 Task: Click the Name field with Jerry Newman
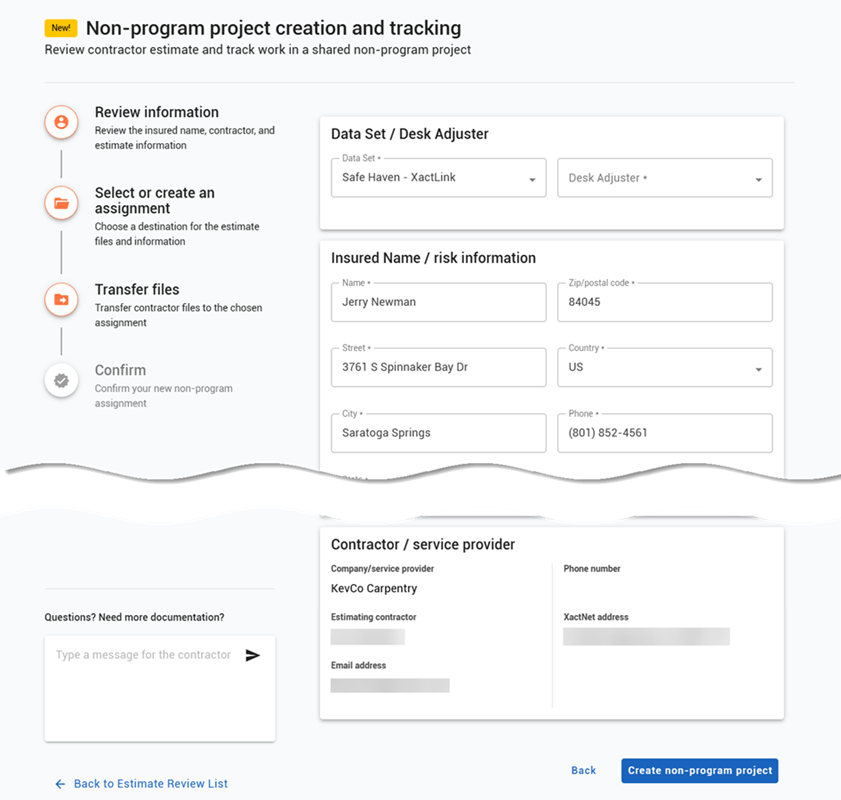tap(439, 302)
